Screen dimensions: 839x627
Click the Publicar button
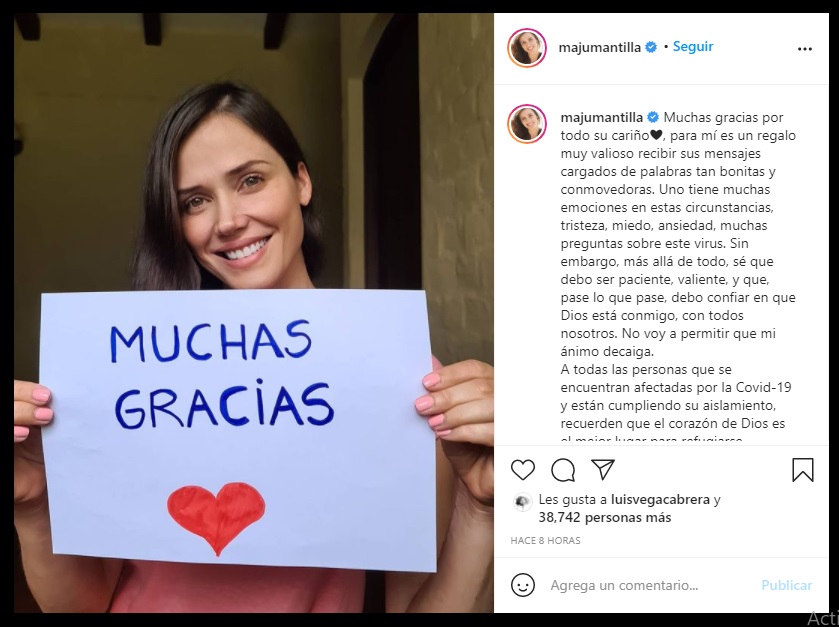pos(787,585)
